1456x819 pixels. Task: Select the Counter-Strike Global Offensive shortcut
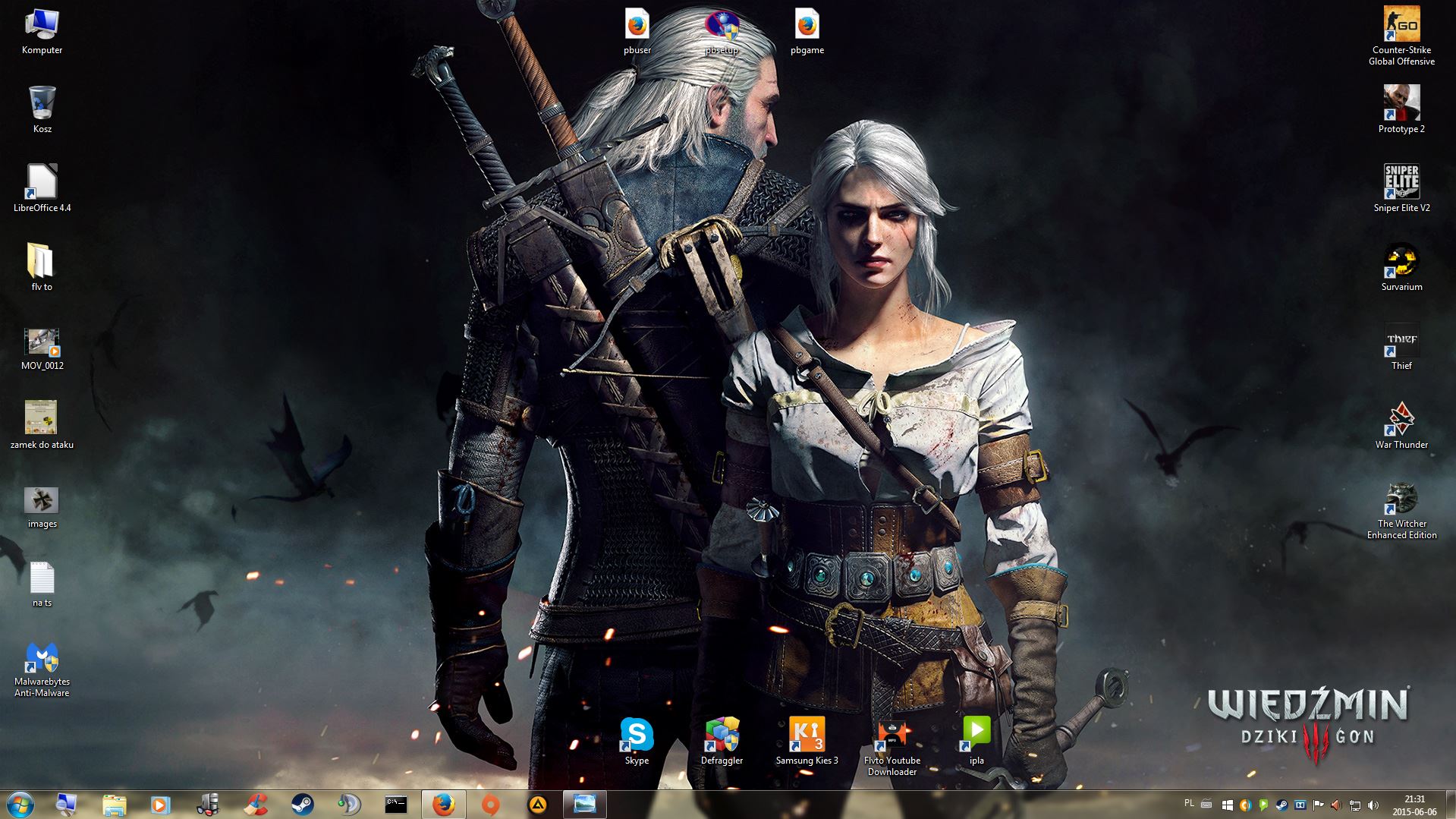tap(1401, 37)
